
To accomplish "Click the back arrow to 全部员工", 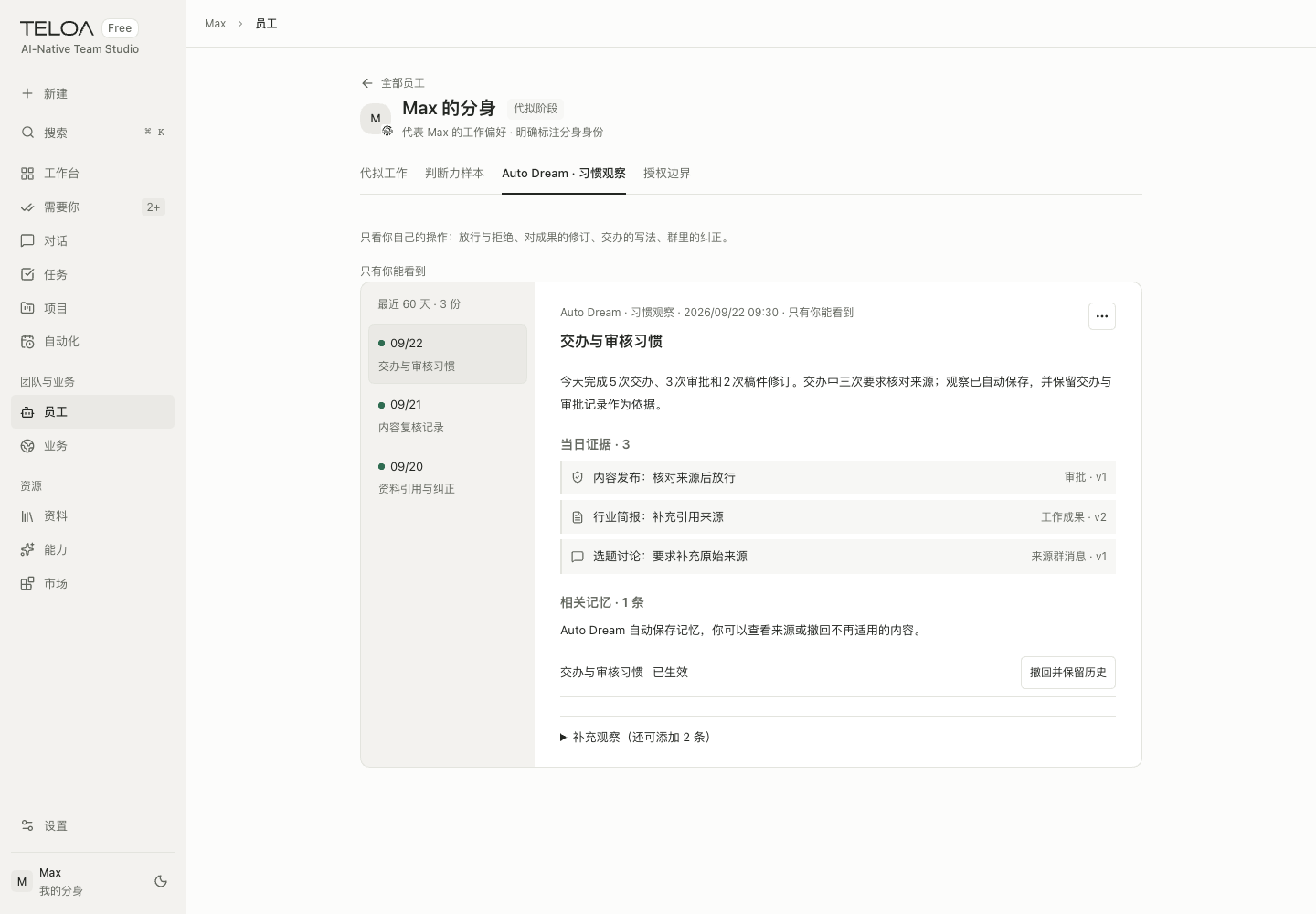I will [367, 83].
